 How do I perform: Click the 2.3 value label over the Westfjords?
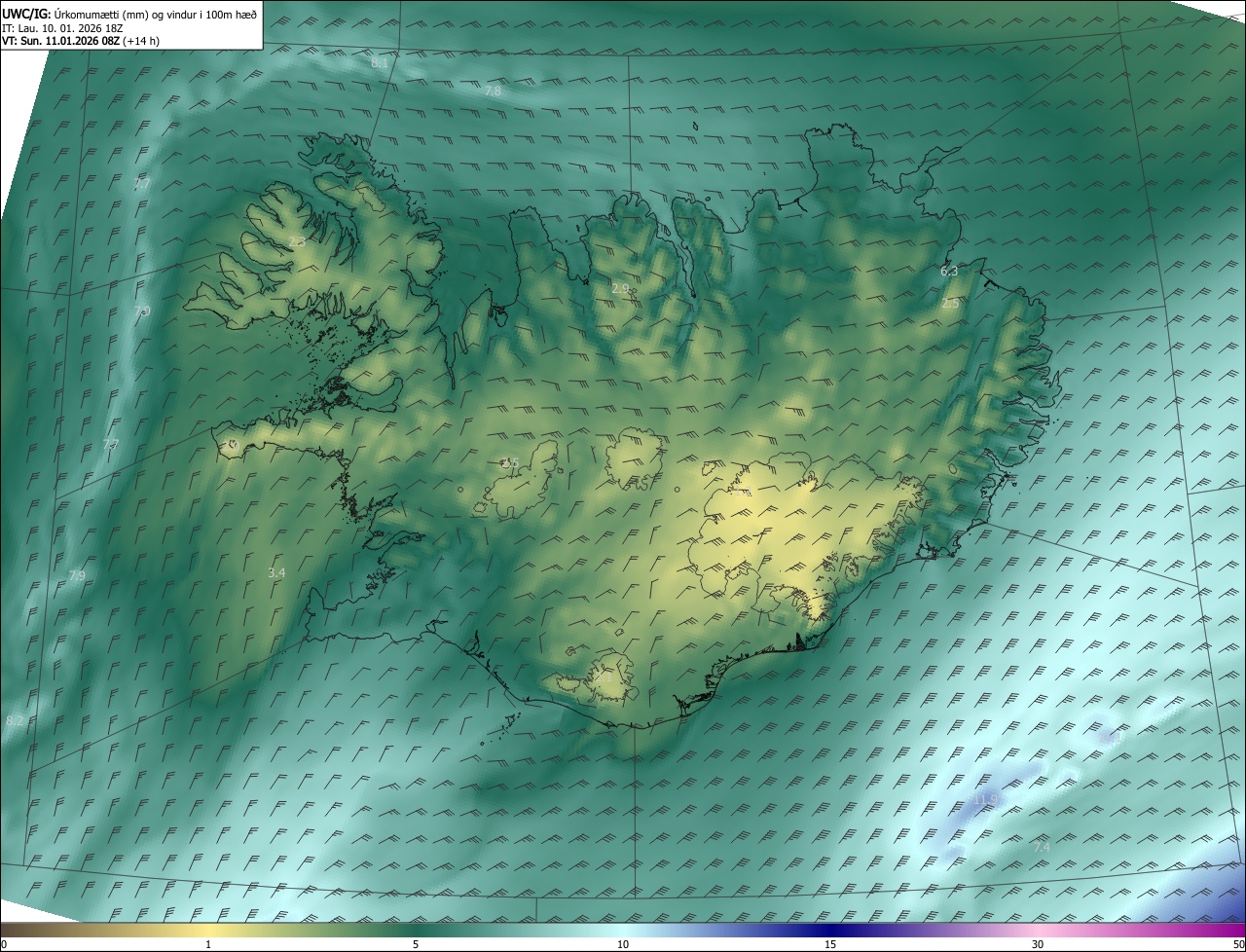tap(297, 241)
